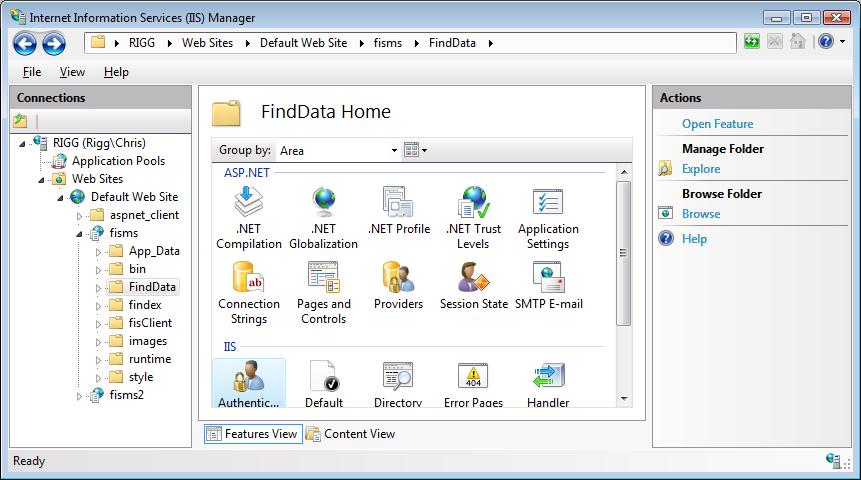Select Application Pools in the tree
The image size is (861, 480).
tap(118, 161)
